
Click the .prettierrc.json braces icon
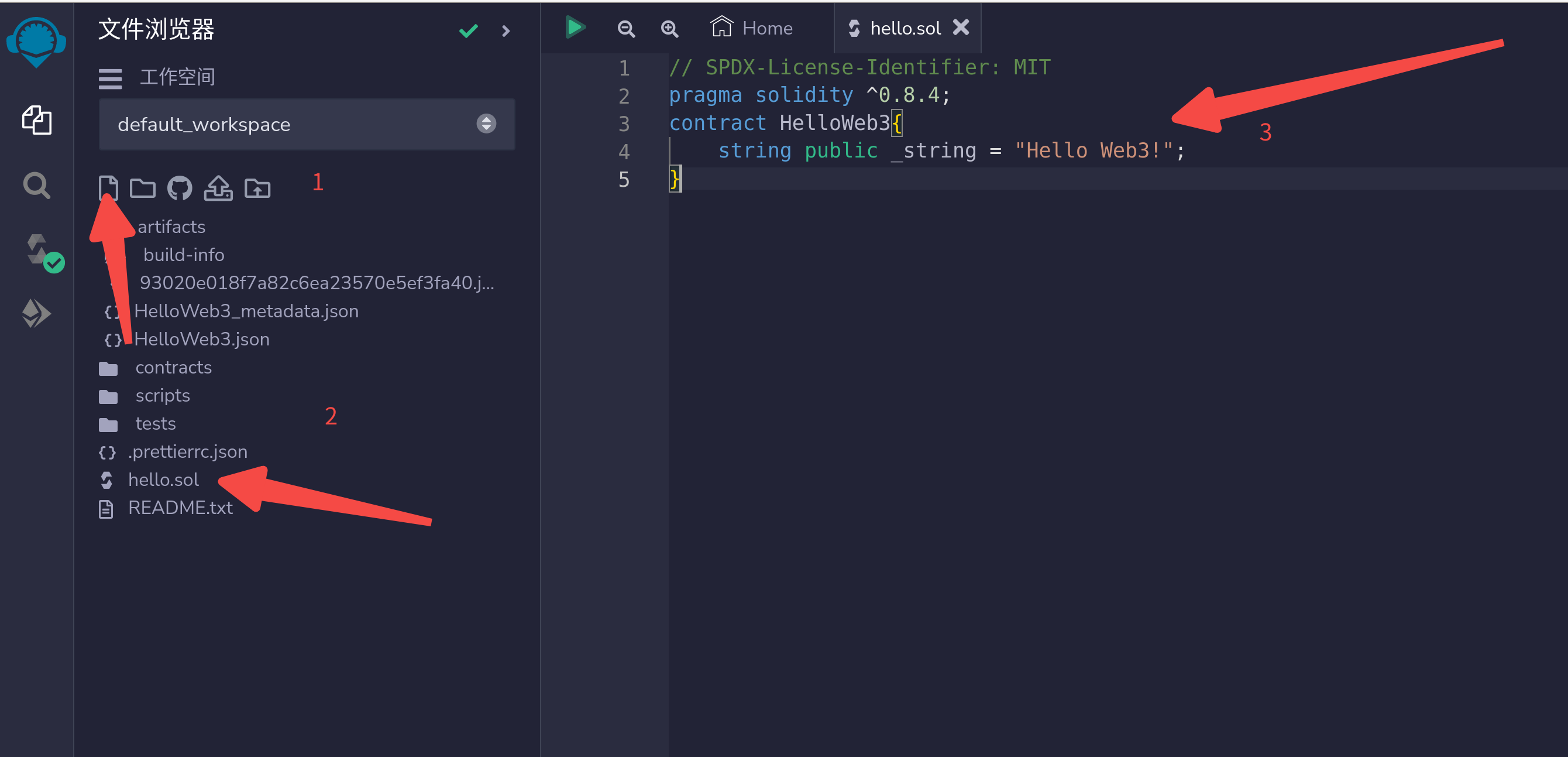107,453
